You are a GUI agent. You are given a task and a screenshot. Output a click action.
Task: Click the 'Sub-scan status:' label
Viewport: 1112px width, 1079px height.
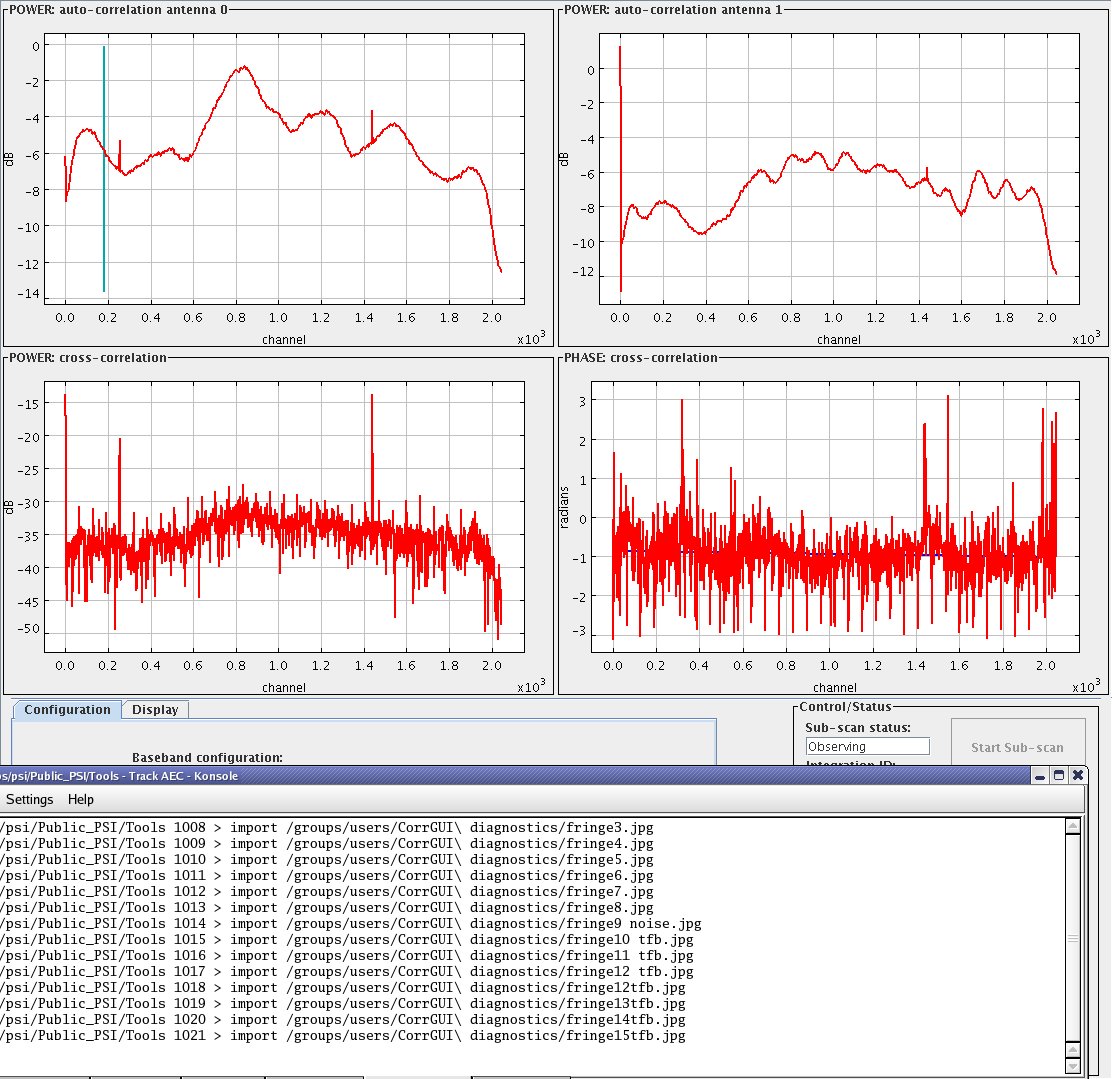click(x=858, y=727)
